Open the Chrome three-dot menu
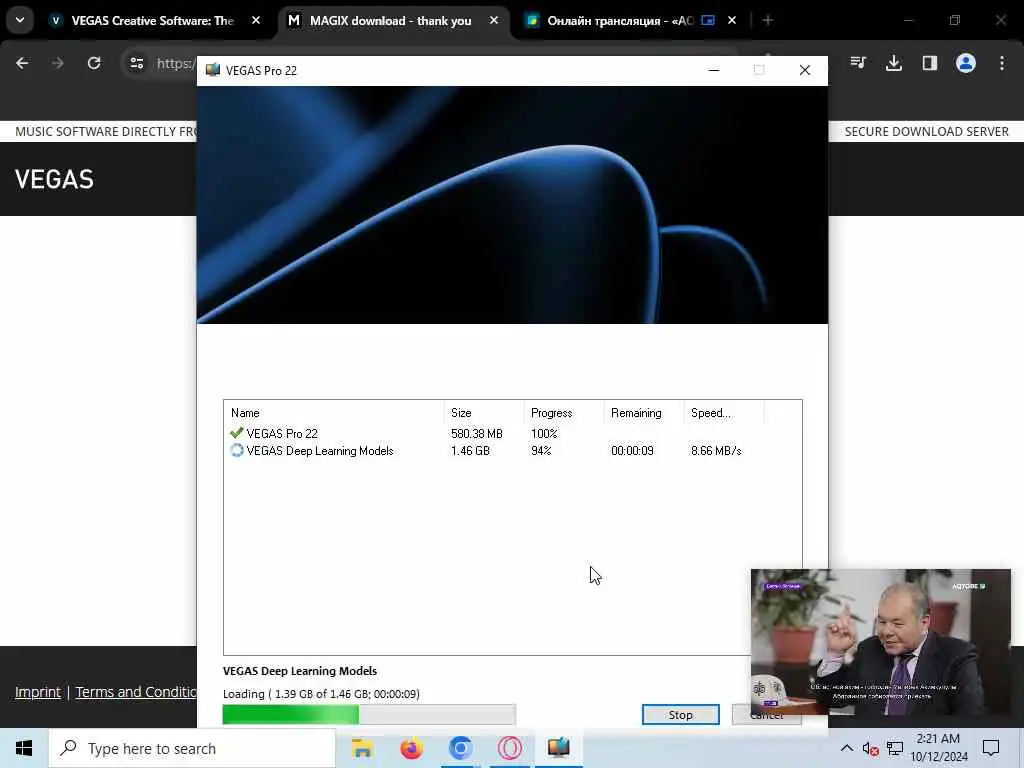 [1002, 63]
